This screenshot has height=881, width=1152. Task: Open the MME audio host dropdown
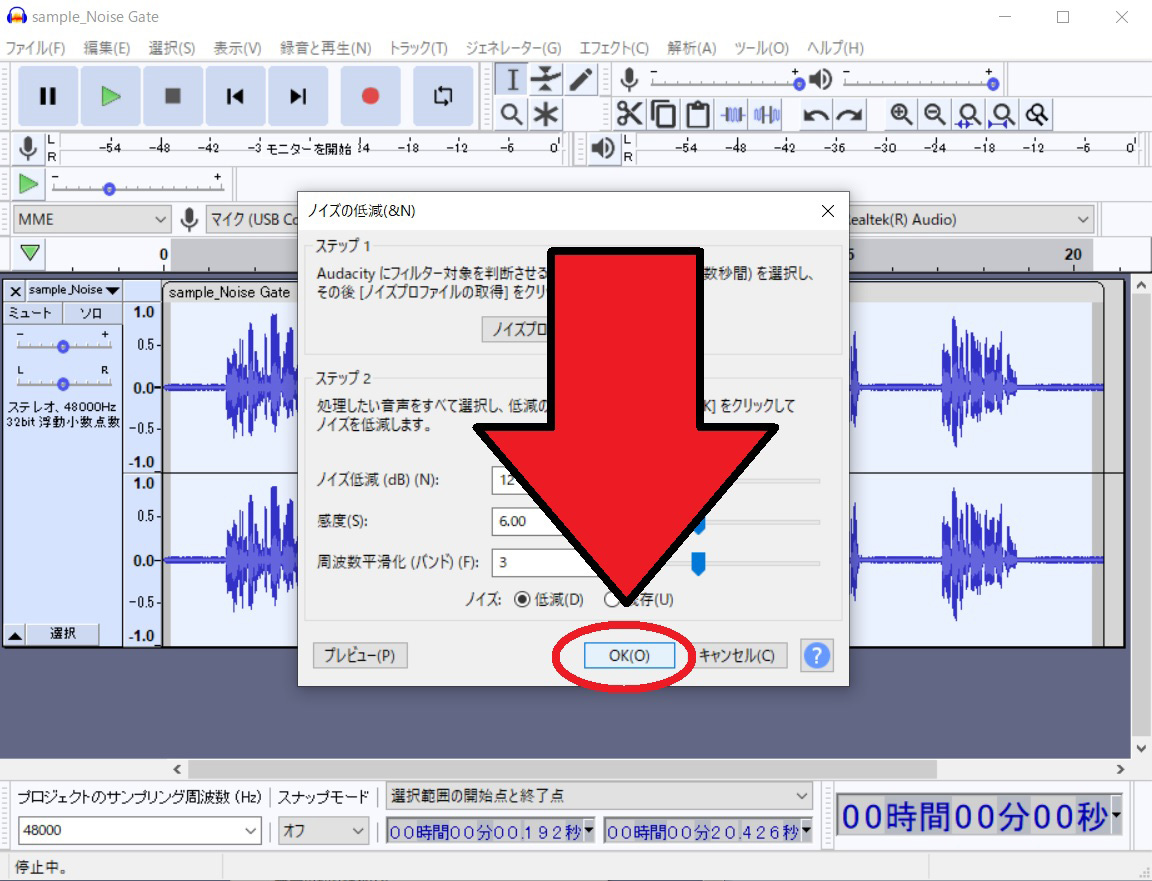coord(92,219)
